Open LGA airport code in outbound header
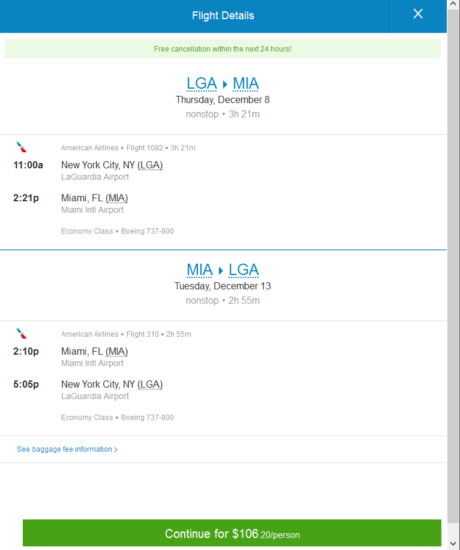This screenshot has width=460, height=550. pos(201,84)
